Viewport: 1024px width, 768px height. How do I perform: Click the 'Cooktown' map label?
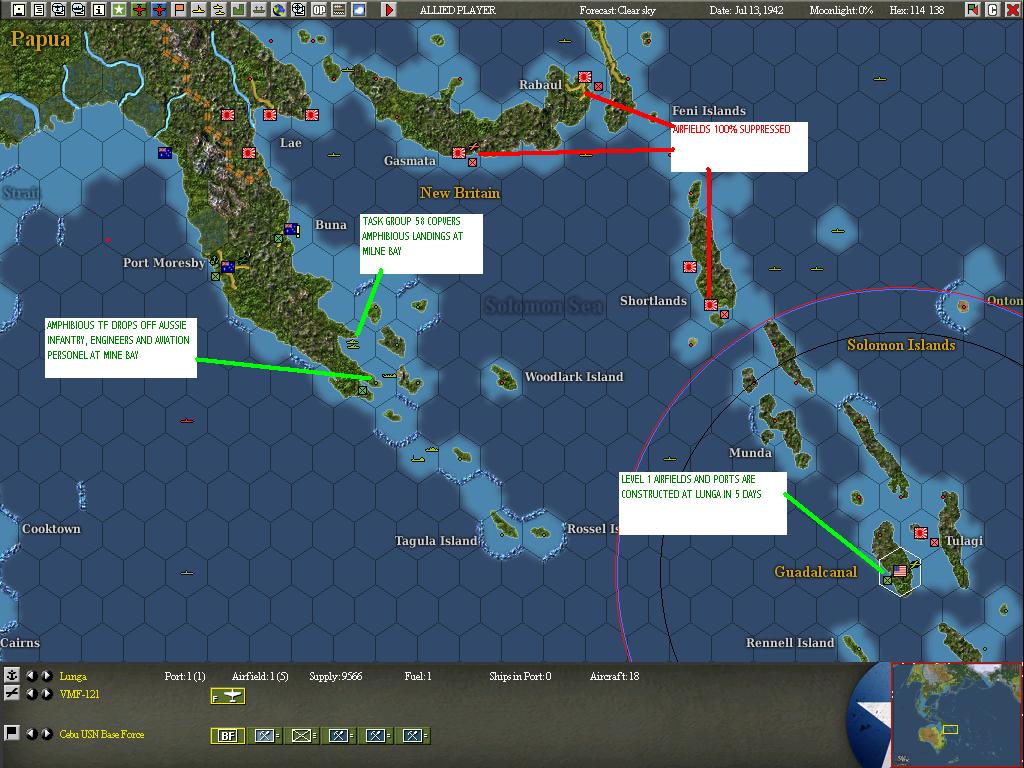[51, 529]
